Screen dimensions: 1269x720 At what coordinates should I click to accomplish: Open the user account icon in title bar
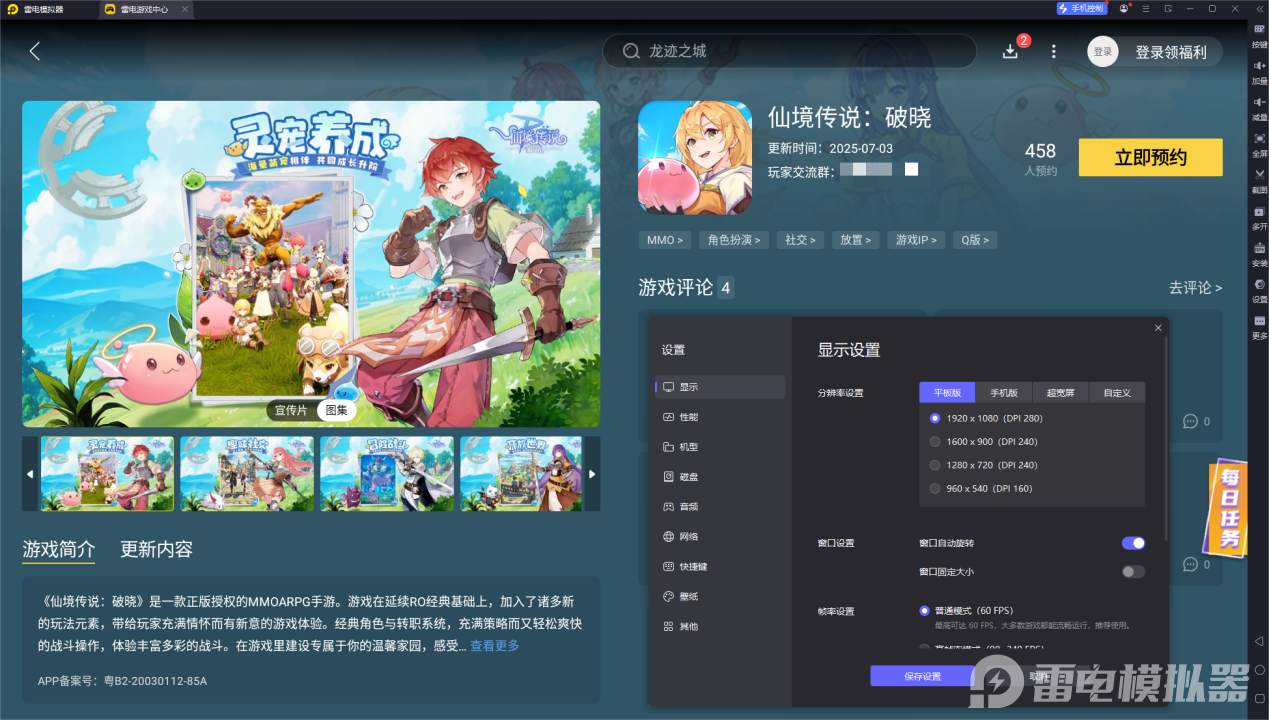tap(1125, 8)
